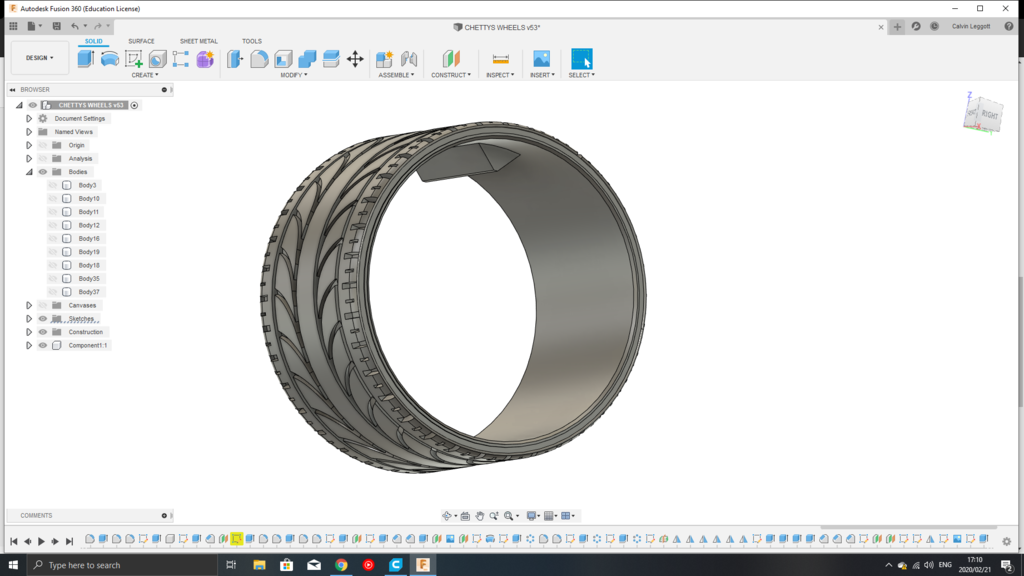Click the Orbit tool at screen bottom
This screenshot has width=1024, height=576.
pyautogui.click(x=447, y=515)
